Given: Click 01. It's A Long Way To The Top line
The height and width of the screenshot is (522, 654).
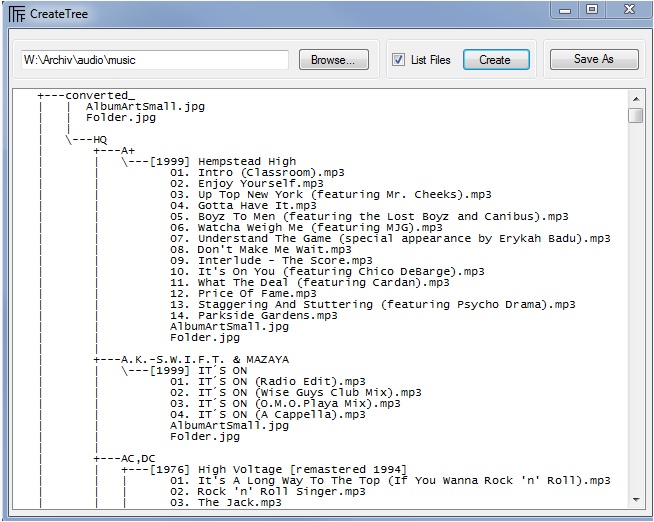Looking at the screenshot, I should coord(390,481).
